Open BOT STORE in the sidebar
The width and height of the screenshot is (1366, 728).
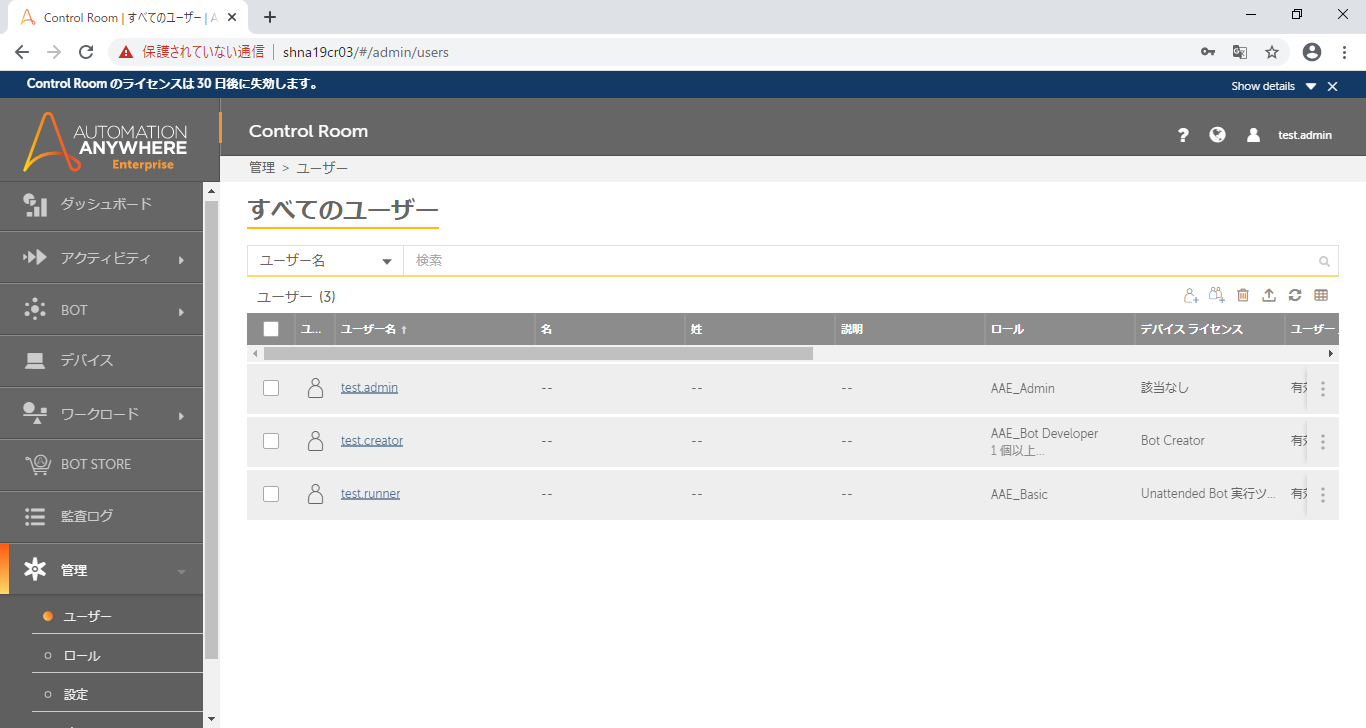(x=101, y=464)
